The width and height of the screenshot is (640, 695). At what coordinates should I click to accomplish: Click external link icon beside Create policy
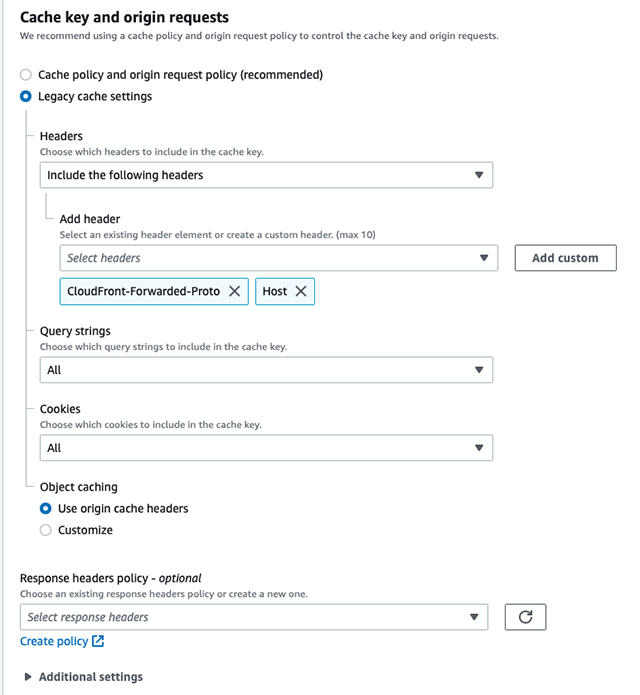98,641
